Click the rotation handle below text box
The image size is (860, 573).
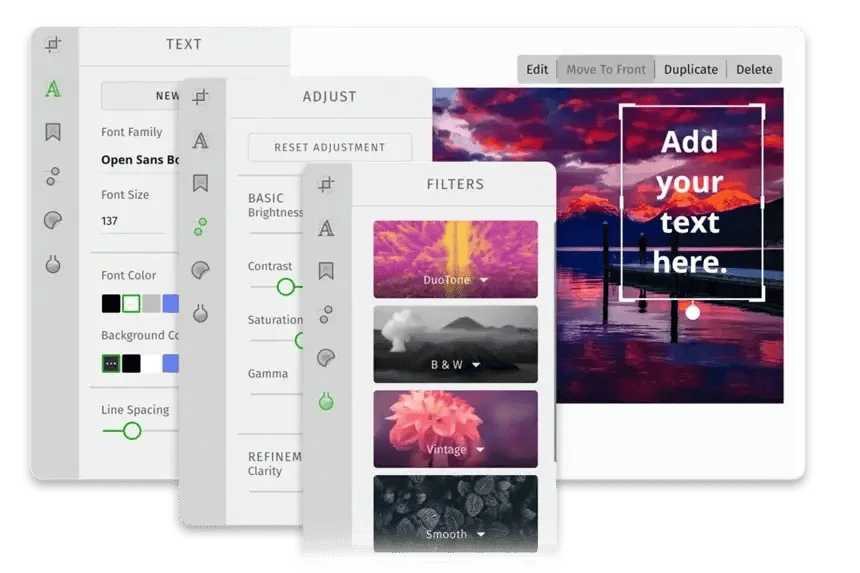(693, 313)
